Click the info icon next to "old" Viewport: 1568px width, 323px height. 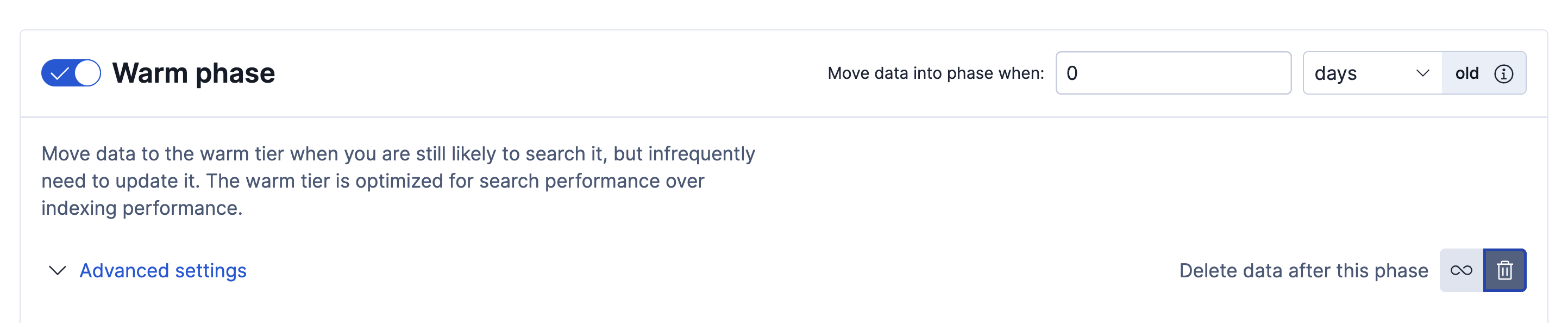pyautogui.click(x=1503, y=74)
